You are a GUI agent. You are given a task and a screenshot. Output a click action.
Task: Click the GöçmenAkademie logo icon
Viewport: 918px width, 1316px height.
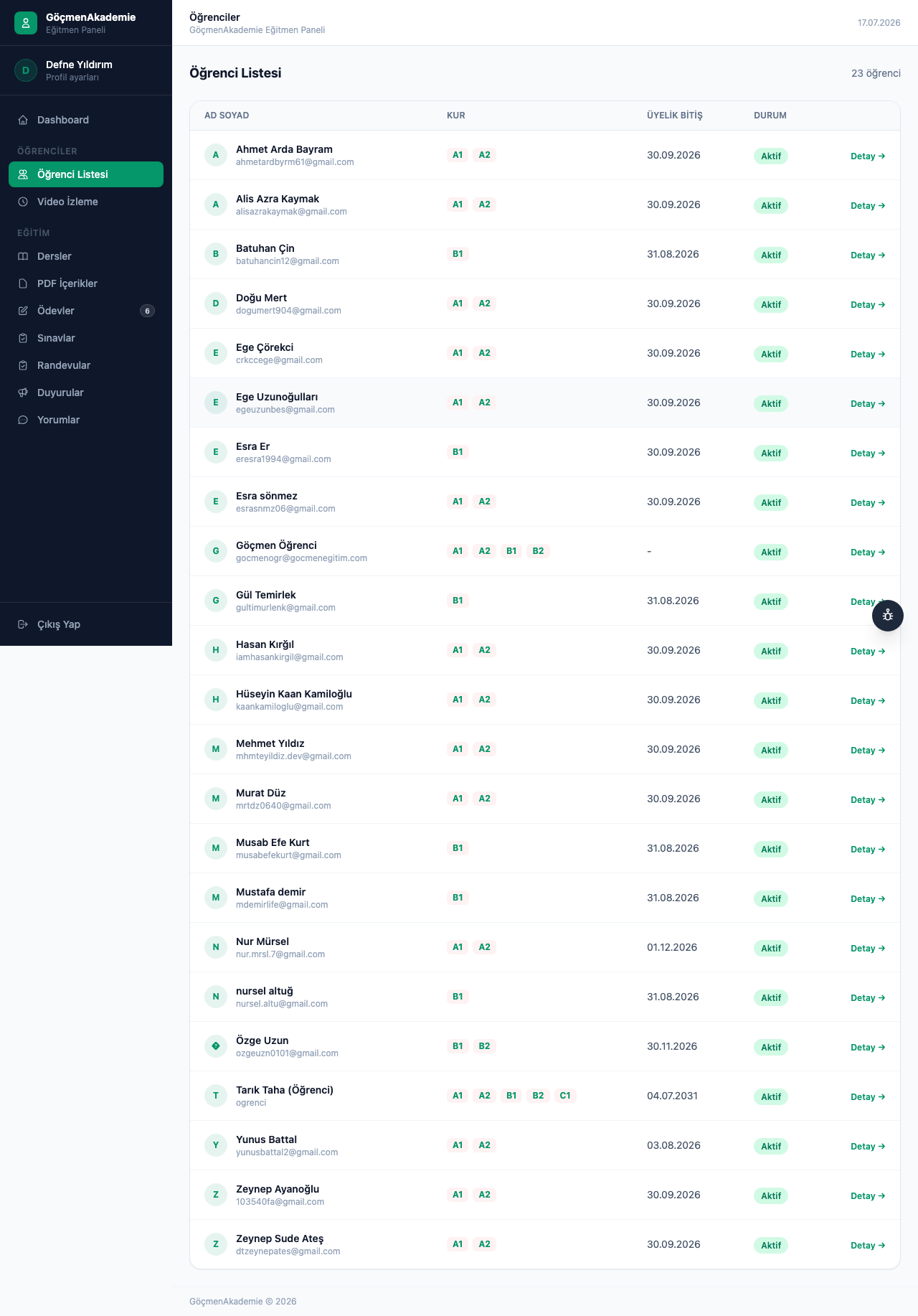click(x=26, y=23)
